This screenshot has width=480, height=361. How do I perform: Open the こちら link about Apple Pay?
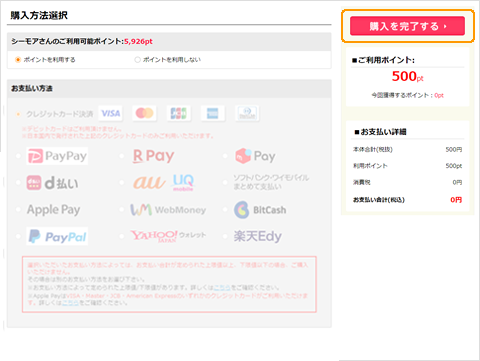tap(70, 303)
